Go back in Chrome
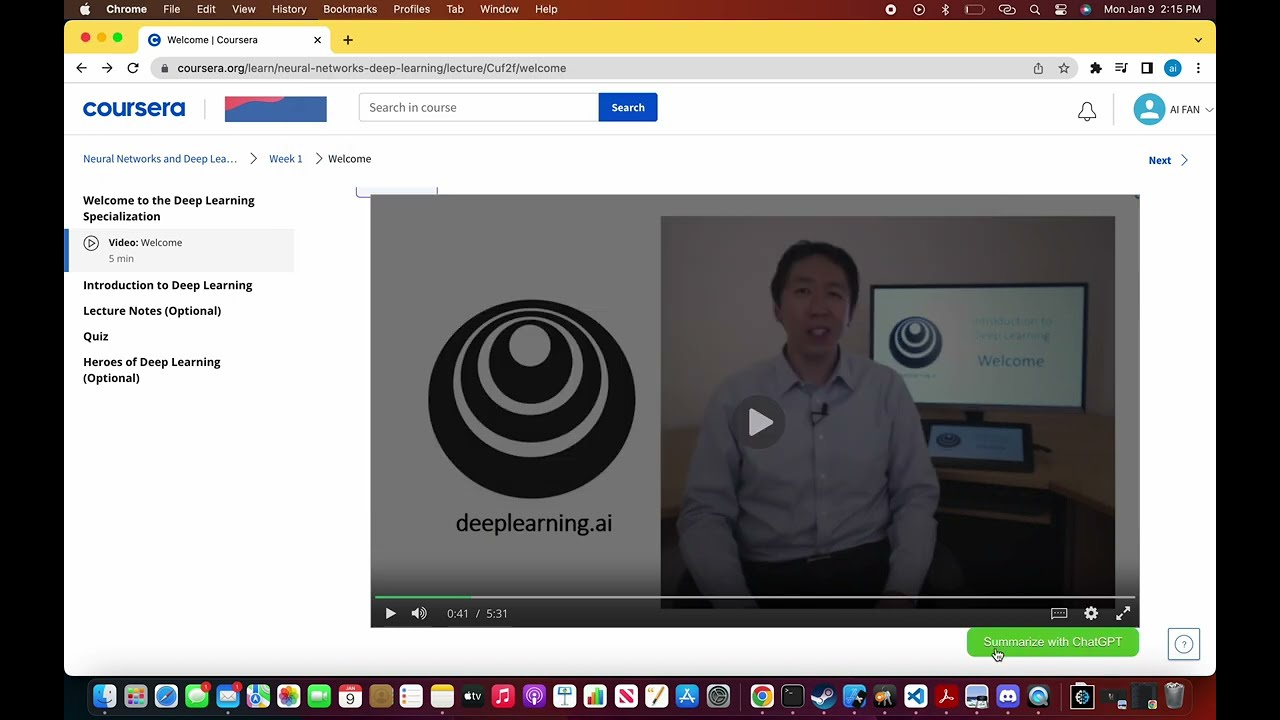This screenshot has width=1280, height=720. (x=82, y=68)
